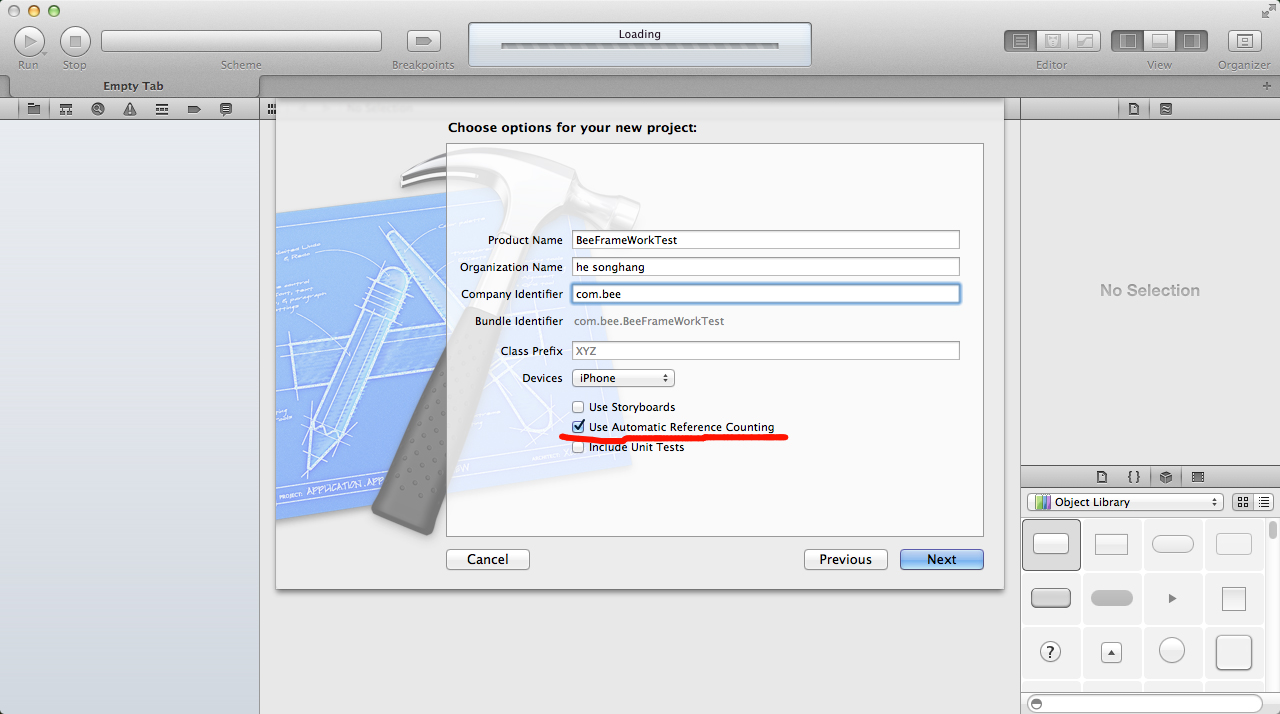Show the Quick Help inspector icon
Screen dimensions: 1280x714
pos(1166,109)
